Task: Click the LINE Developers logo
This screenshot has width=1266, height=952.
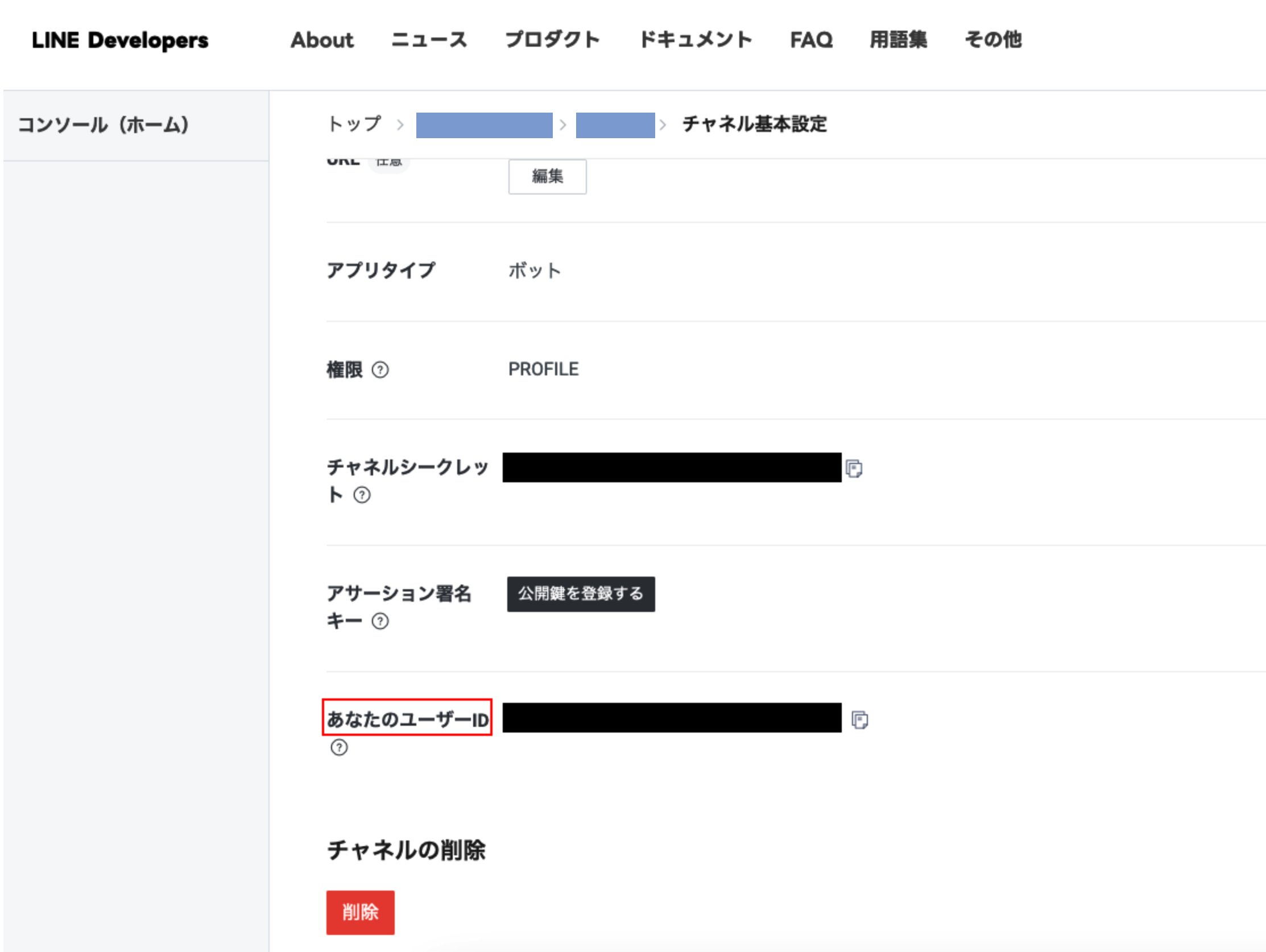Action: pos(120,40)
